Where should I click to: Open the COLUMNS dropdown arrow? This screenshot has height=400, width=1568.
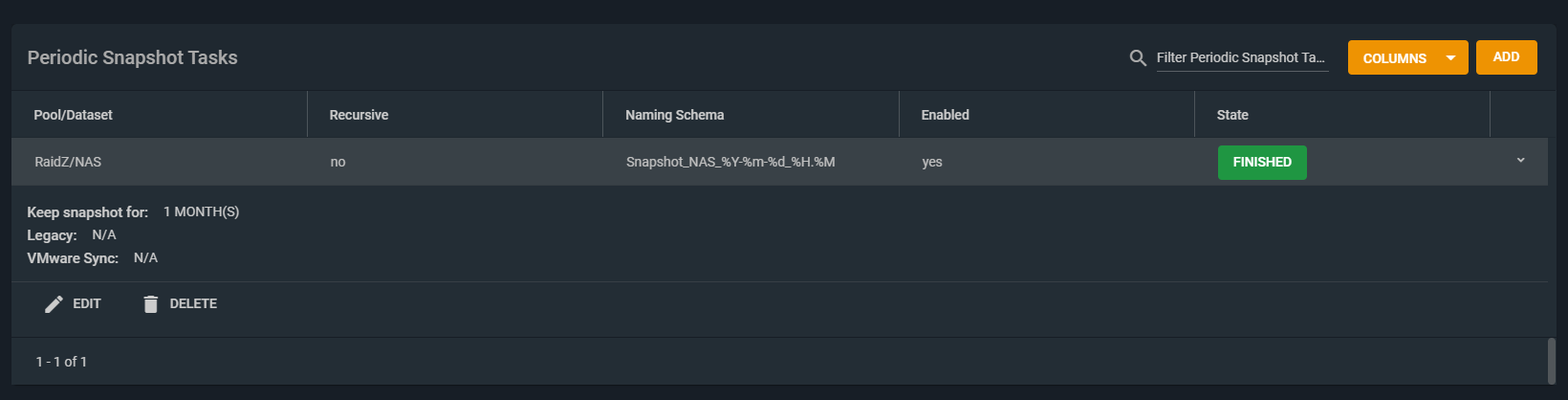pos(1450,58)
